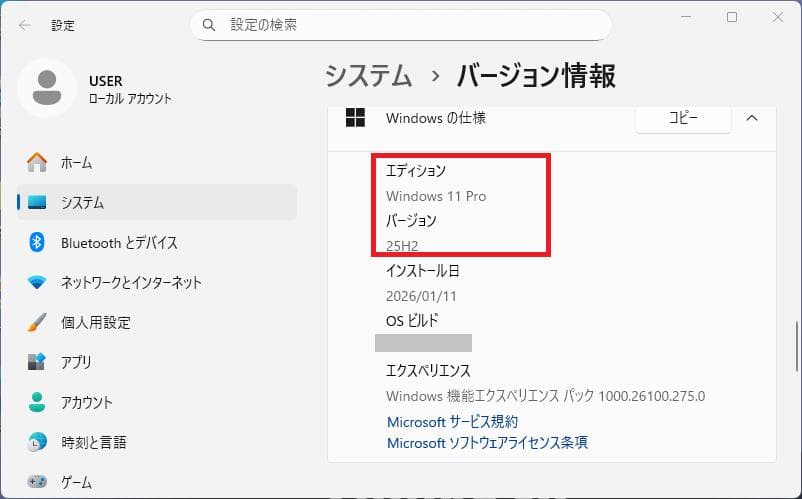This screenshot has width=802, height=499.
Task: Click the network Wi-Fi icon
Action: tap(37, 282)
